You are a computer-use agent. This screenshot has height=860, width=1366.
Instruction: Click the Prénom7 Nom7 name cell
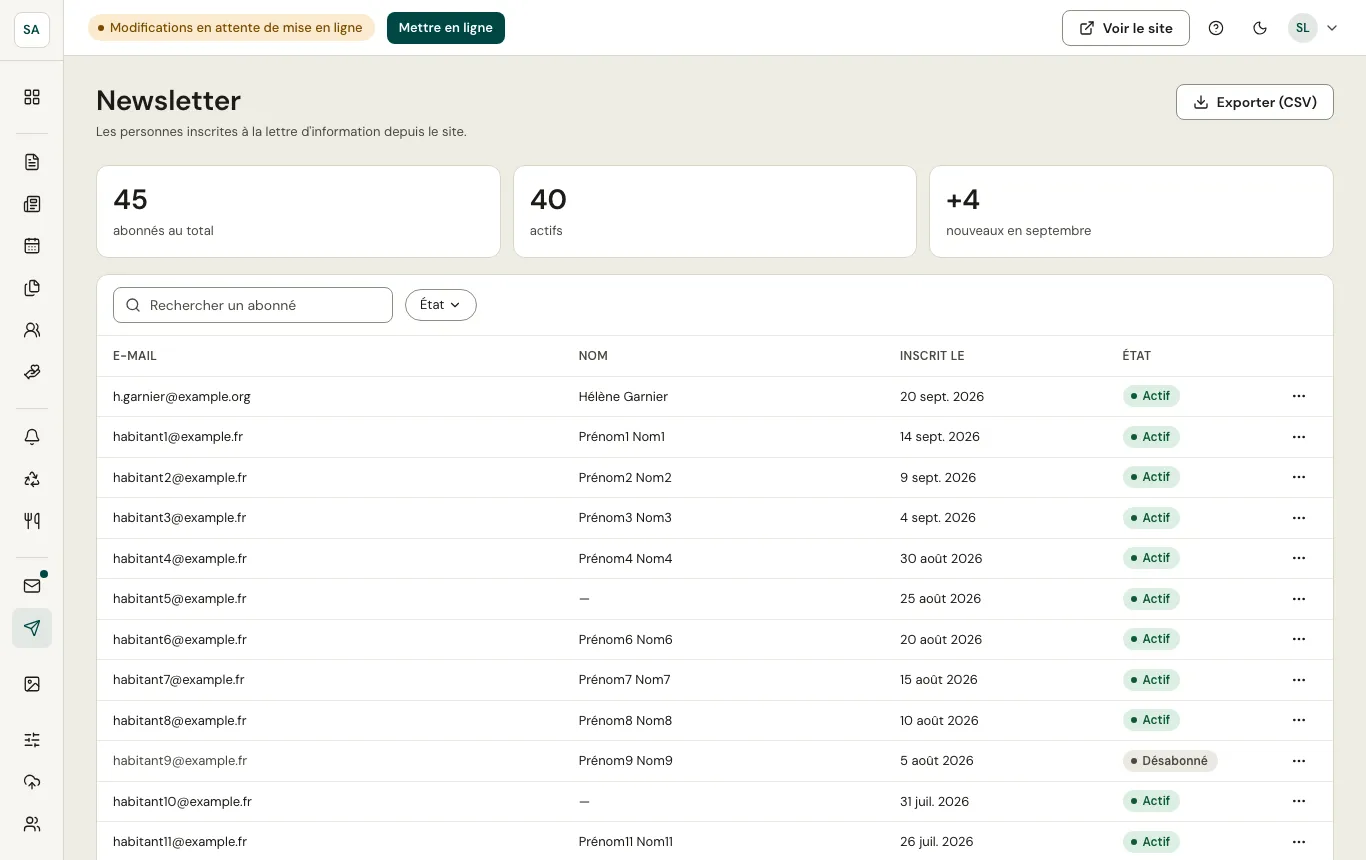click(624, 680)
